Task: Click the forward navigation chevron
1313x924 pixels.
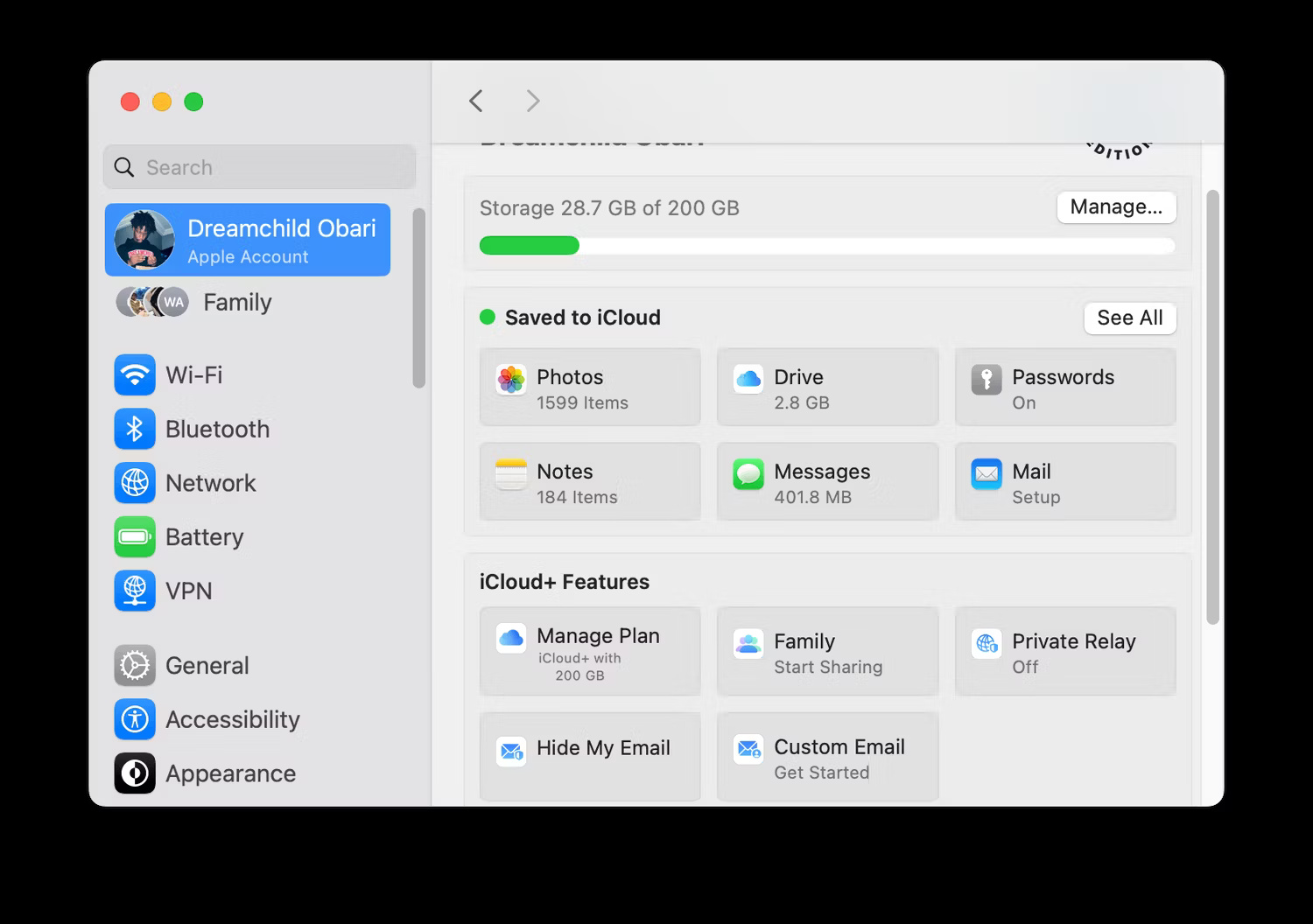Action: (533, 101)
